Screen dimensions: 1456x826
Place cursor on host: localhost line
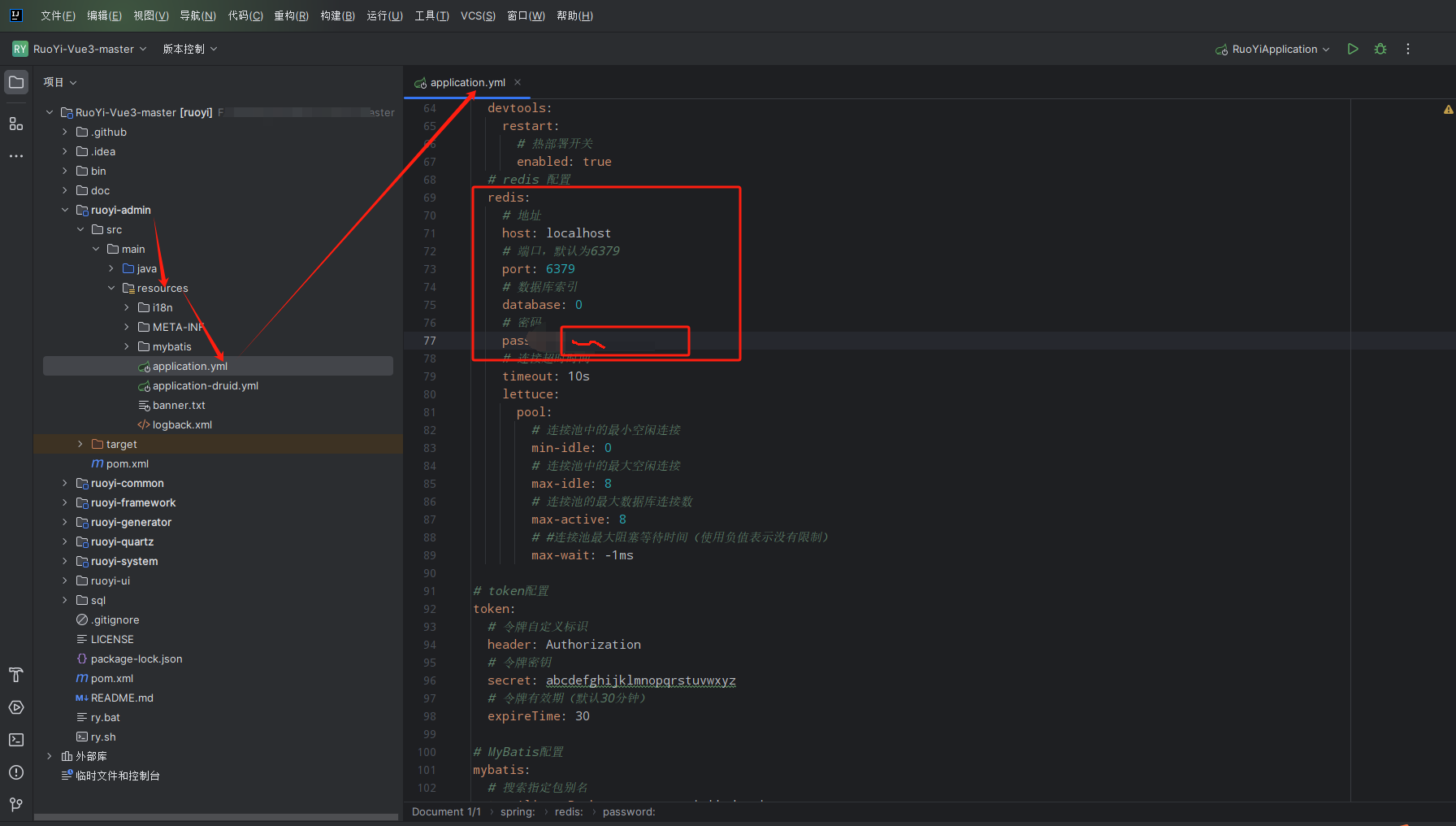pyautogui.click(x=557, y=233)
